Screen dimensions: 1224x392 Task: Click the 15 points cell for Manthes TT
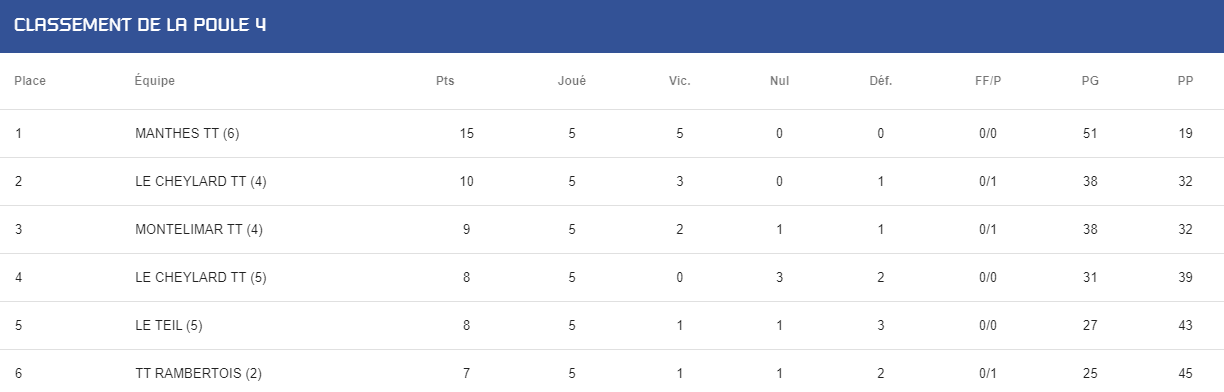467,134
